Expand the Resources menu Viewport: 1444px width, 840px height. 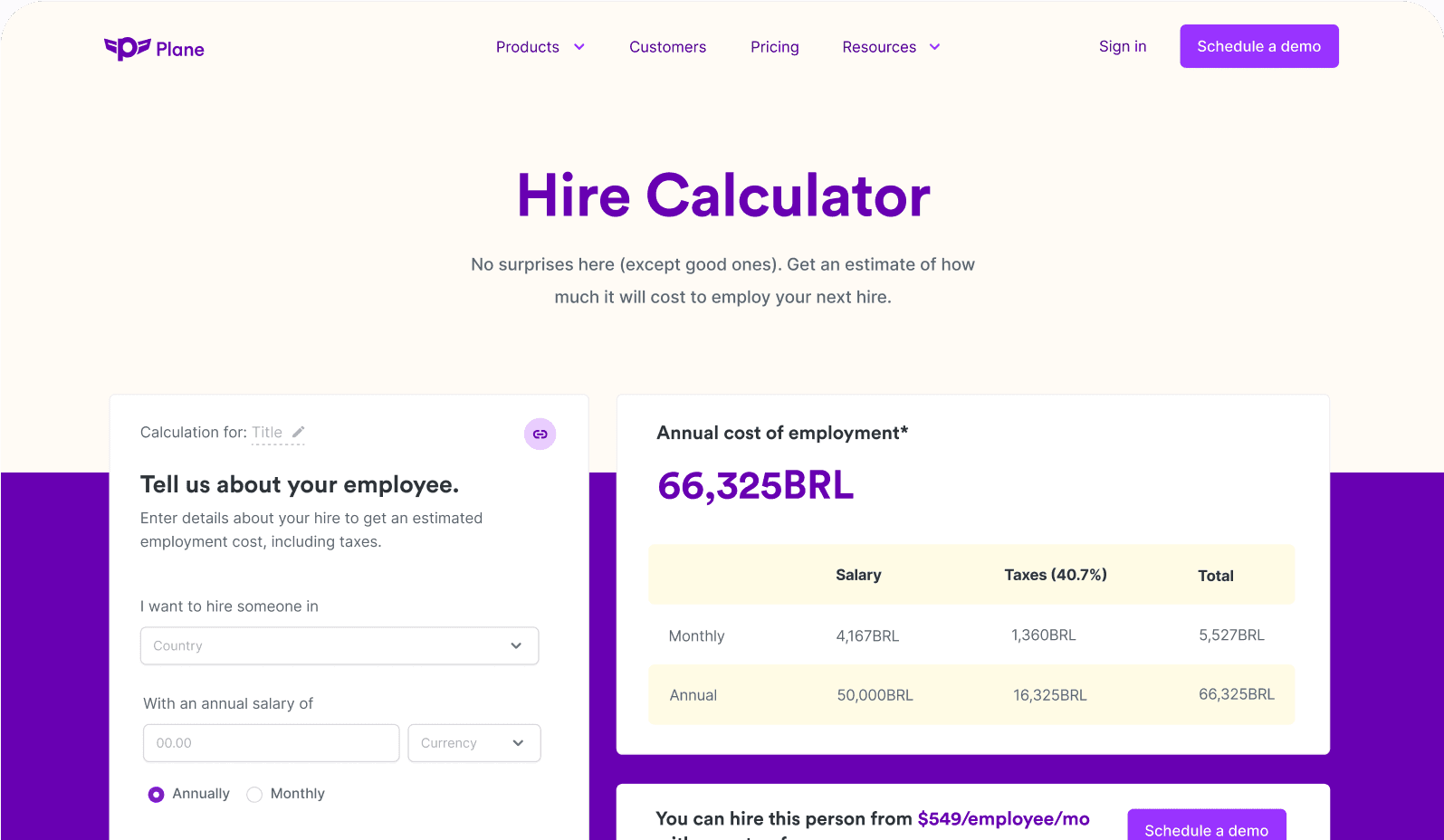(891, 47)
